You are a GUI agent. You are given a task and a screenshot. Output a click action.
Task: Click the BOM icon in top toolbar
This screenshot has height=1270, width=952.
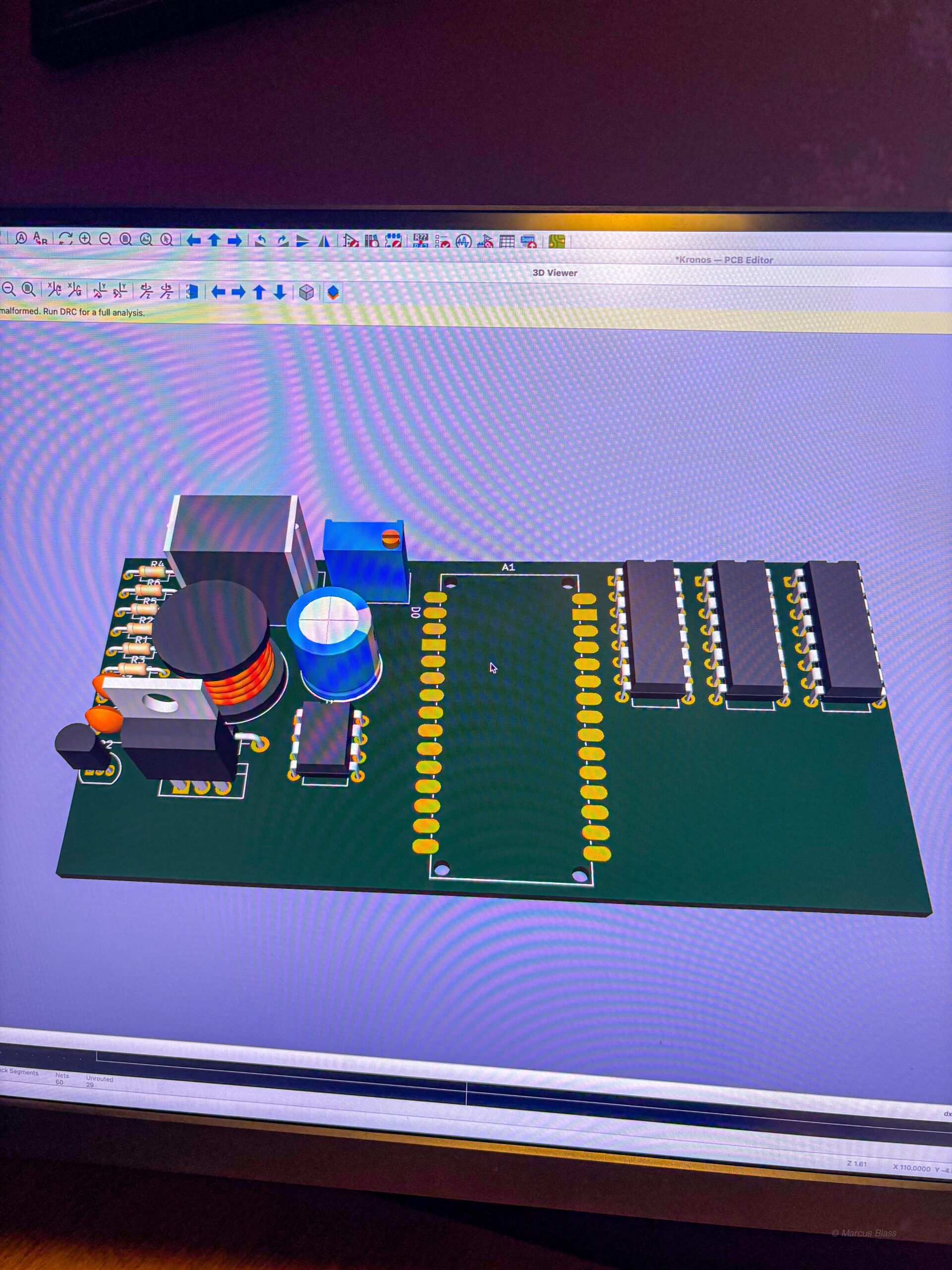(x=528, y=241)
